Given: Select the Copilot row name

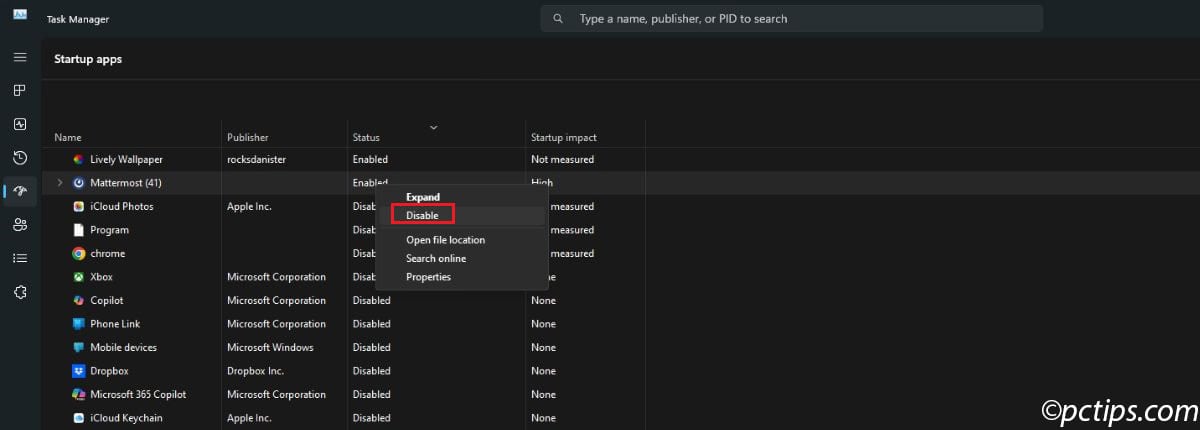Looking at the screenshot, I should (107, 300).
